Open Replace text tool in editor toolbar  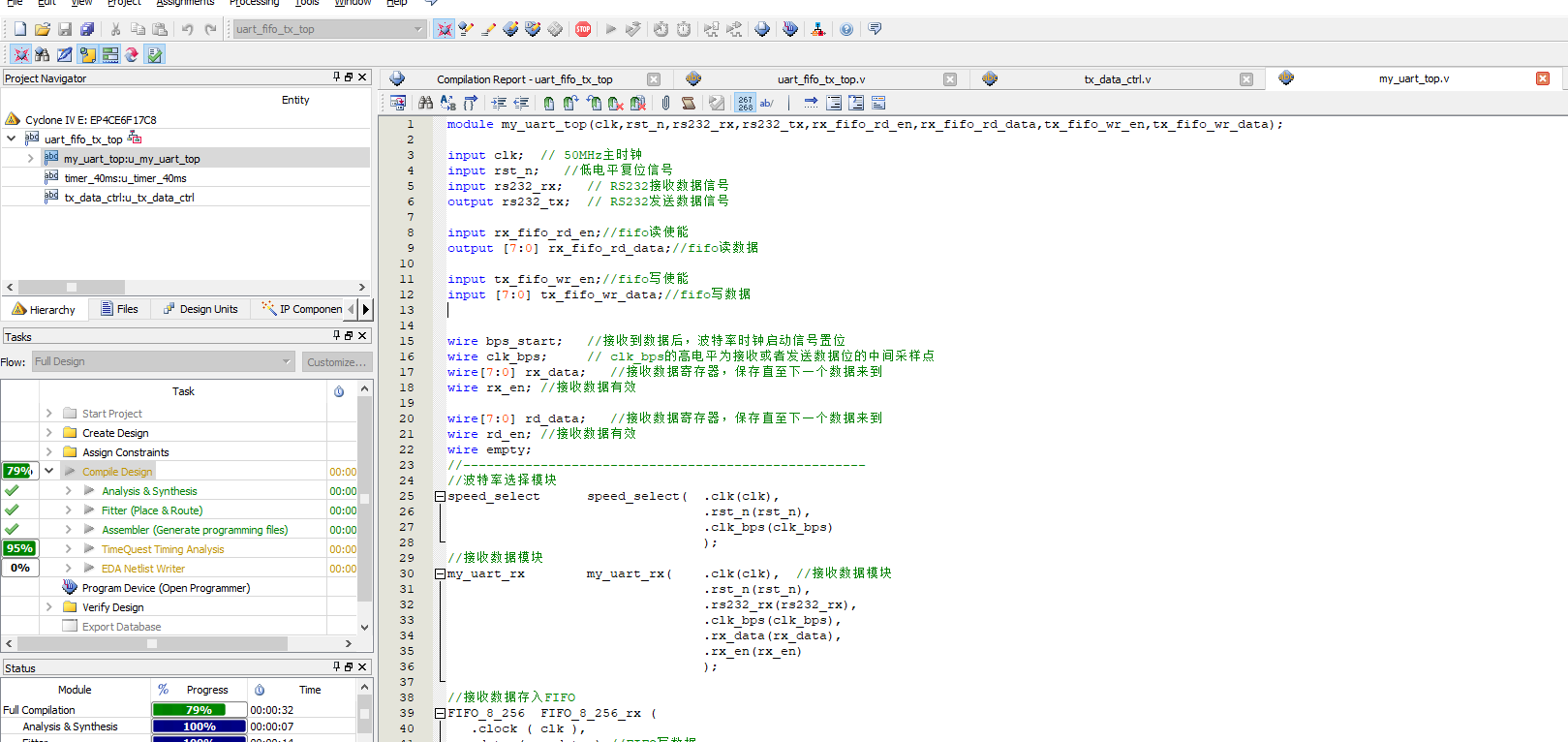pos(447,103)
